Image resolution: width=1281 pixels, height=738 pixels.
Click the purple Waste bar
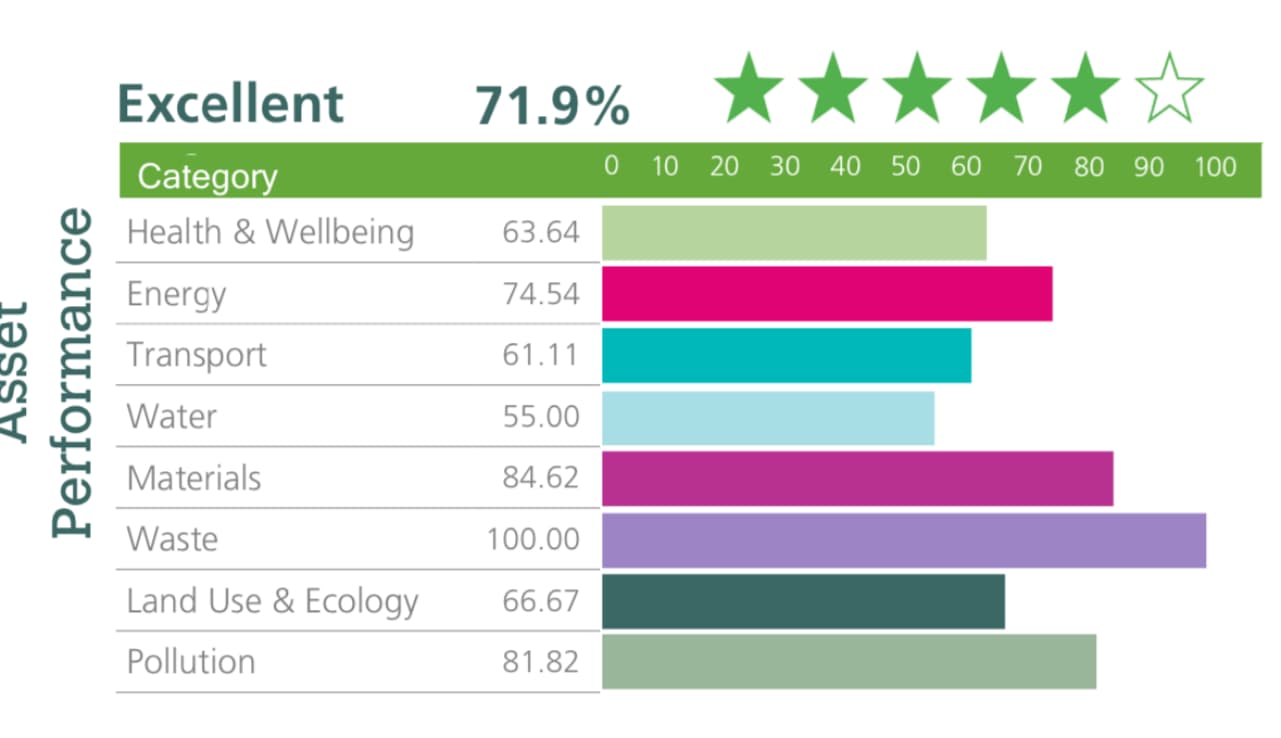pos(904,540)
